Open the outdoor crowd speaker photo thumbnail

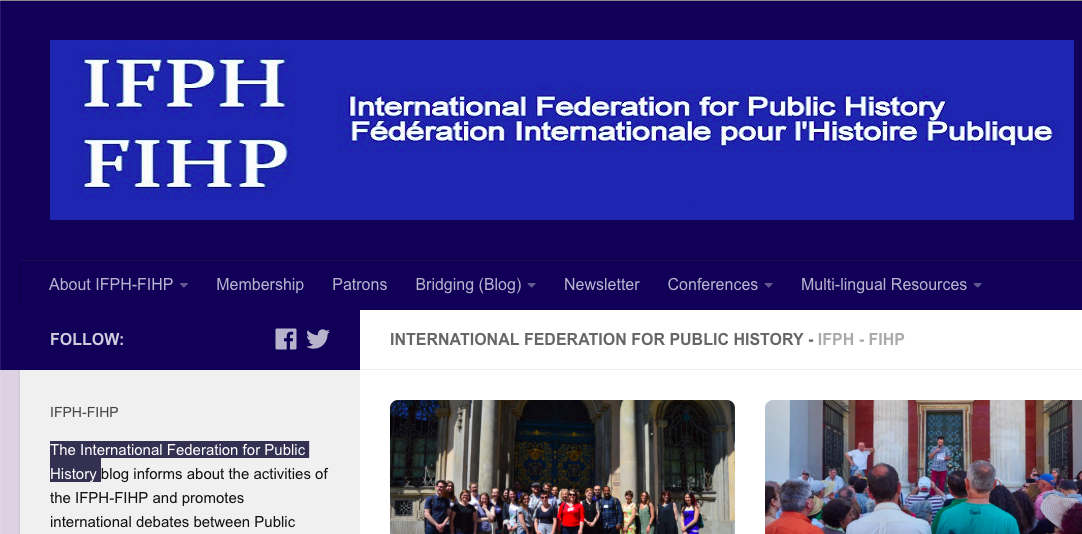tap(923, 467)
